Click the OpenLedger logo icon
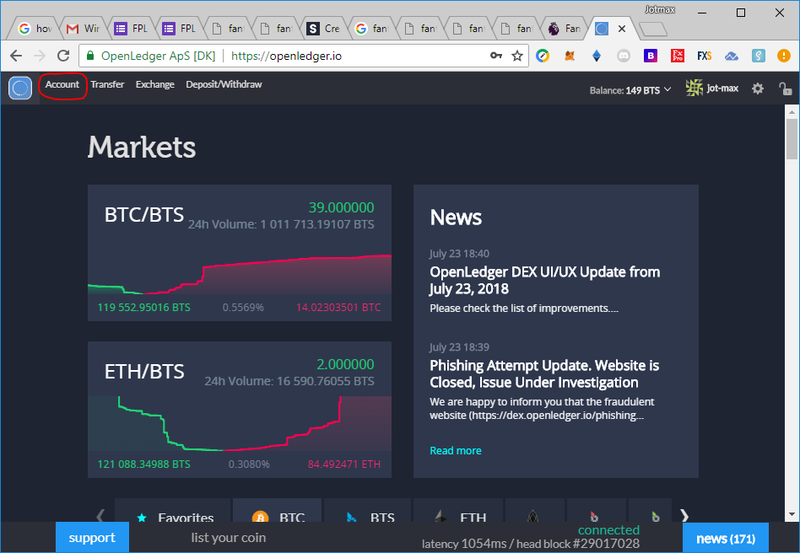The height and width of the screenshot is (553, 800). coord(20,88)
